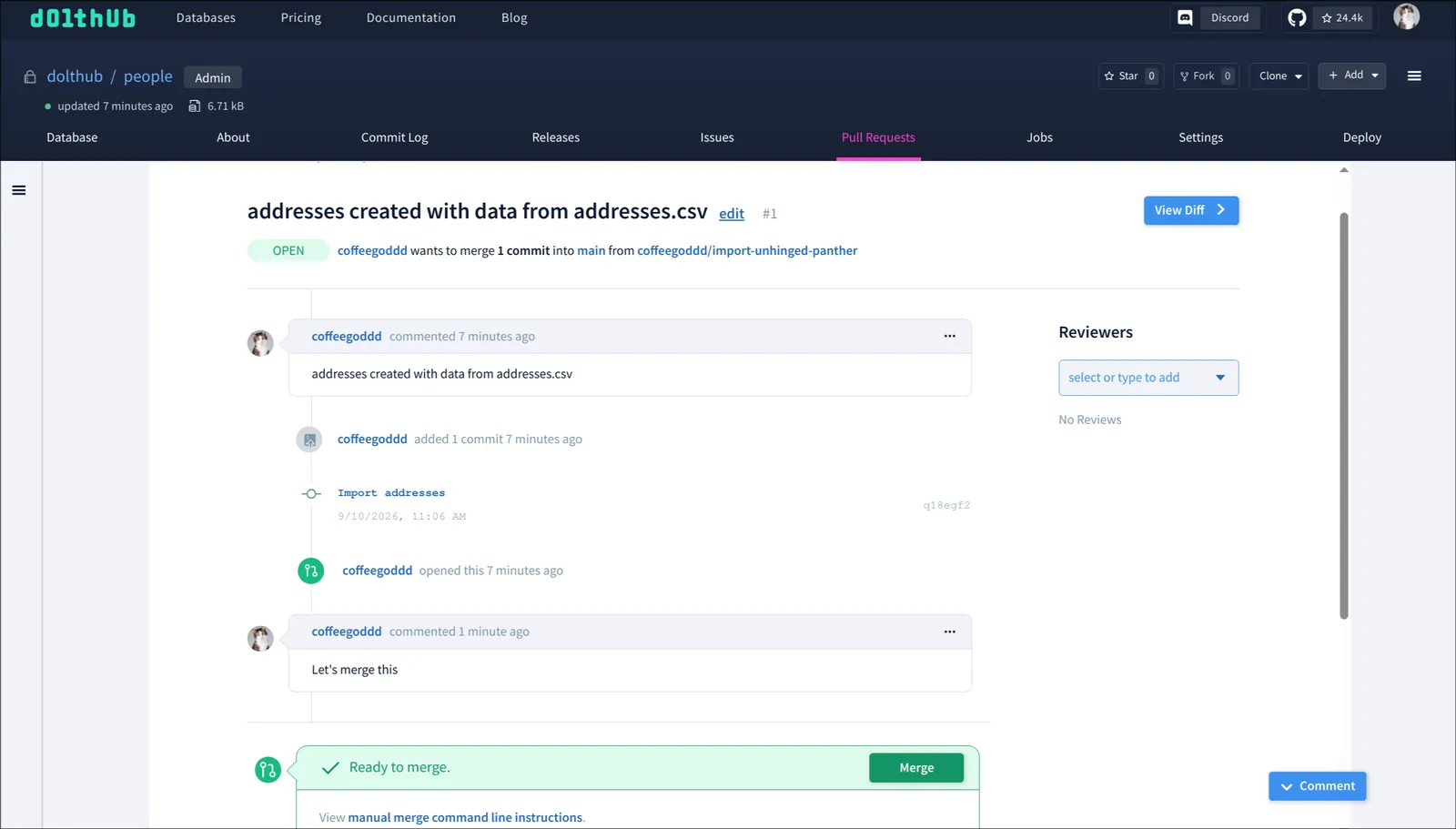The image size is (1456, 829).
Task: Switch to the About tab
Action: pyautogui.click(x=233, y=137)
